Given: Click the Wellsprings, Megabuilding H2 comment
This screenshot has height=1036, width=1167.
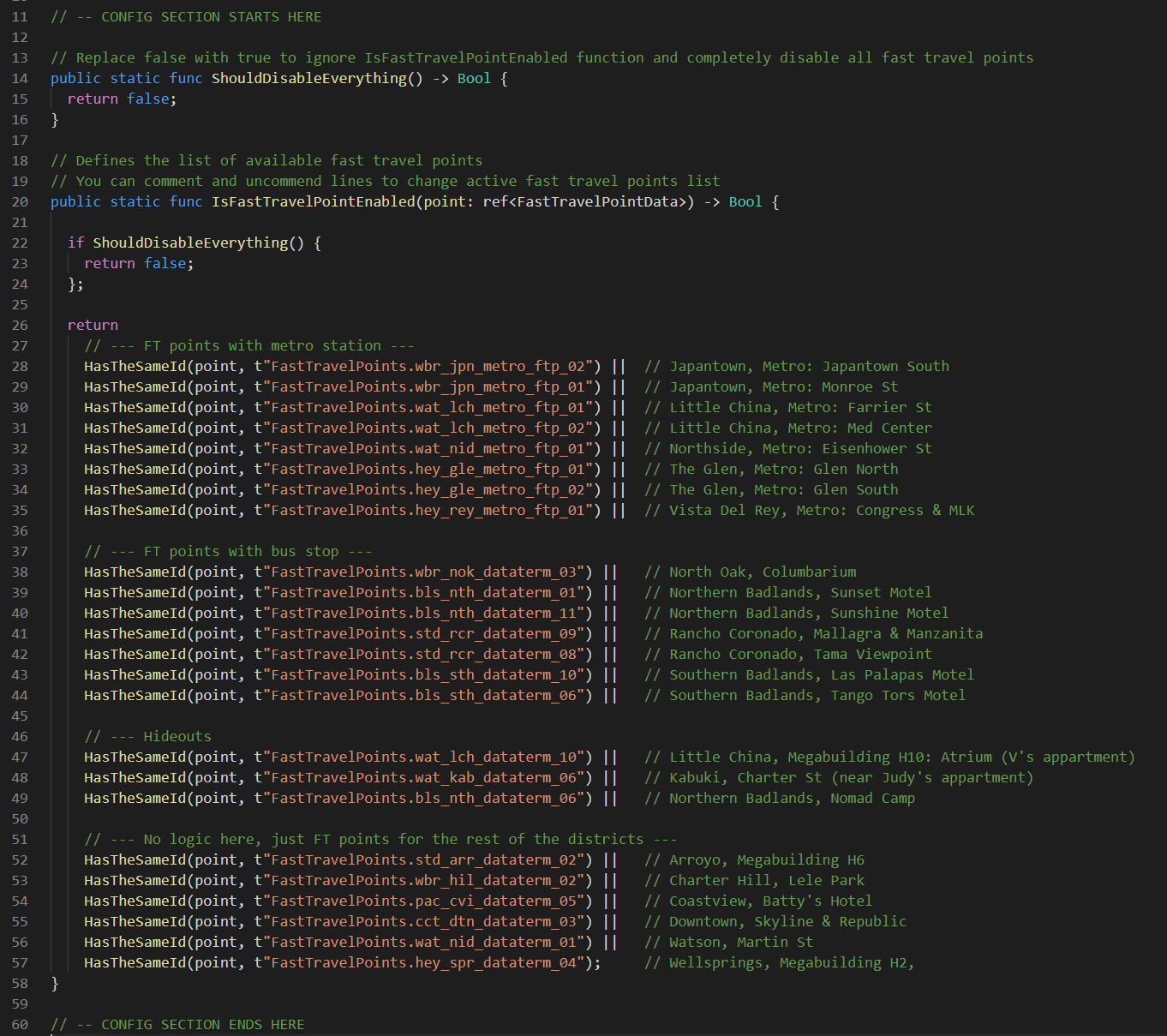Looking at the screenshot, I should pyautogui.click(x=779, y=962).
